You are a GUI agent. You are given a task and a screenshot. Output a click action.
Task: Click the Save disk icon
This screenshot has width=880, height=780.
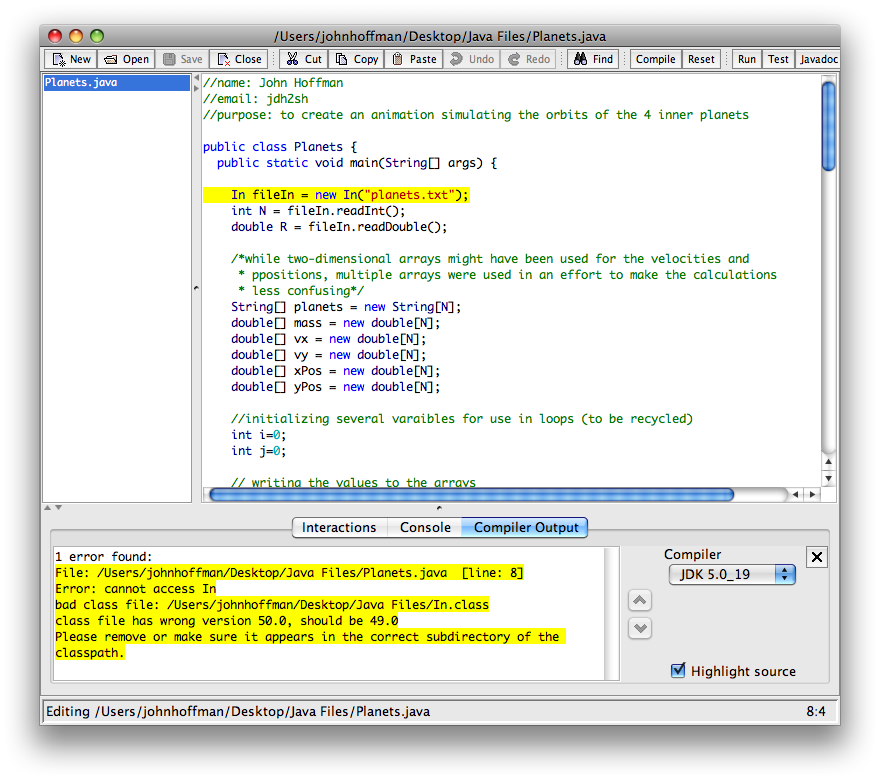169,59
